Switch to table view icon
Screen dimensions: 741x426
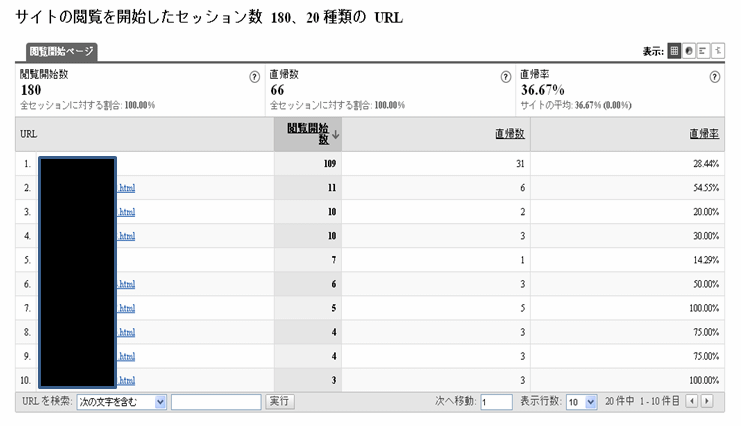(x=674, y=51)
